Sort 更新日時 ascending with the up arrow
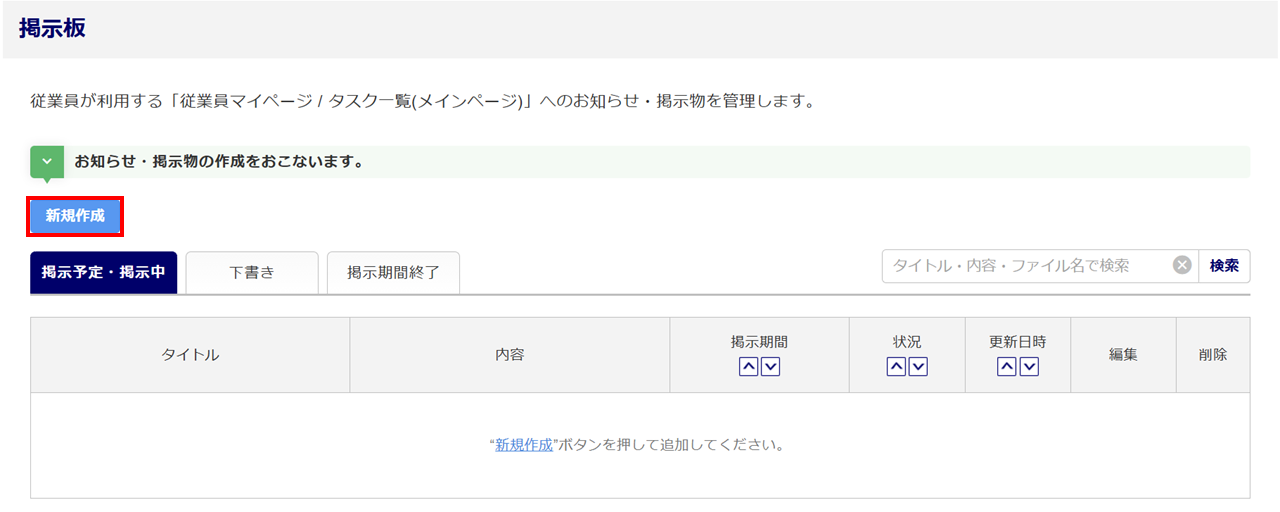 pos(1007,367)
